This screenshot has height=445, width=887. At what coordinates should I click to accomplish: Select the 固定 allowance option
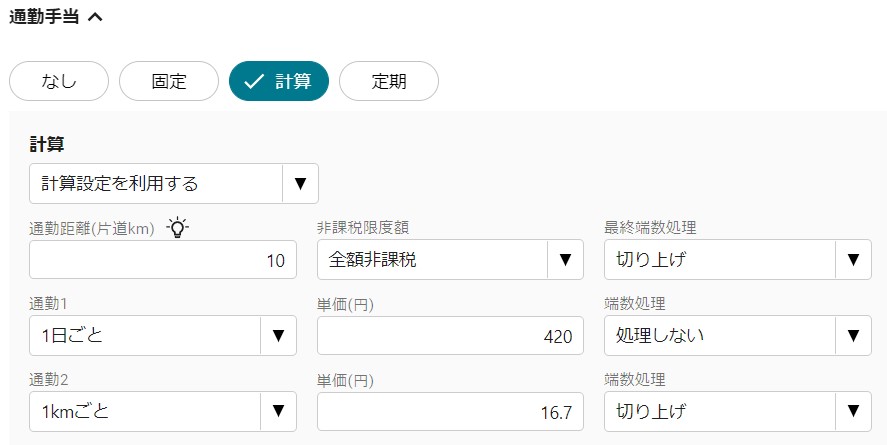[169, 81]
